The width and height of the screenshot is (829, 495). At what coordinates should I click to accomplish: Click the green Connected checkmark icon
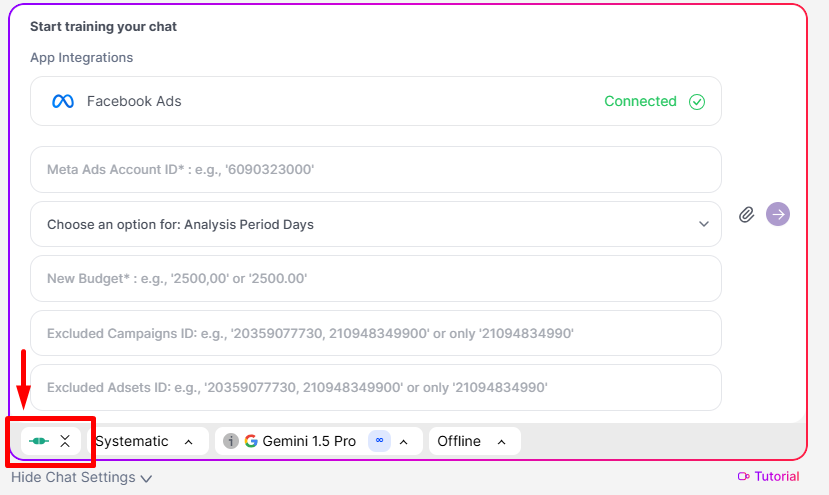(x=697, y=102)
